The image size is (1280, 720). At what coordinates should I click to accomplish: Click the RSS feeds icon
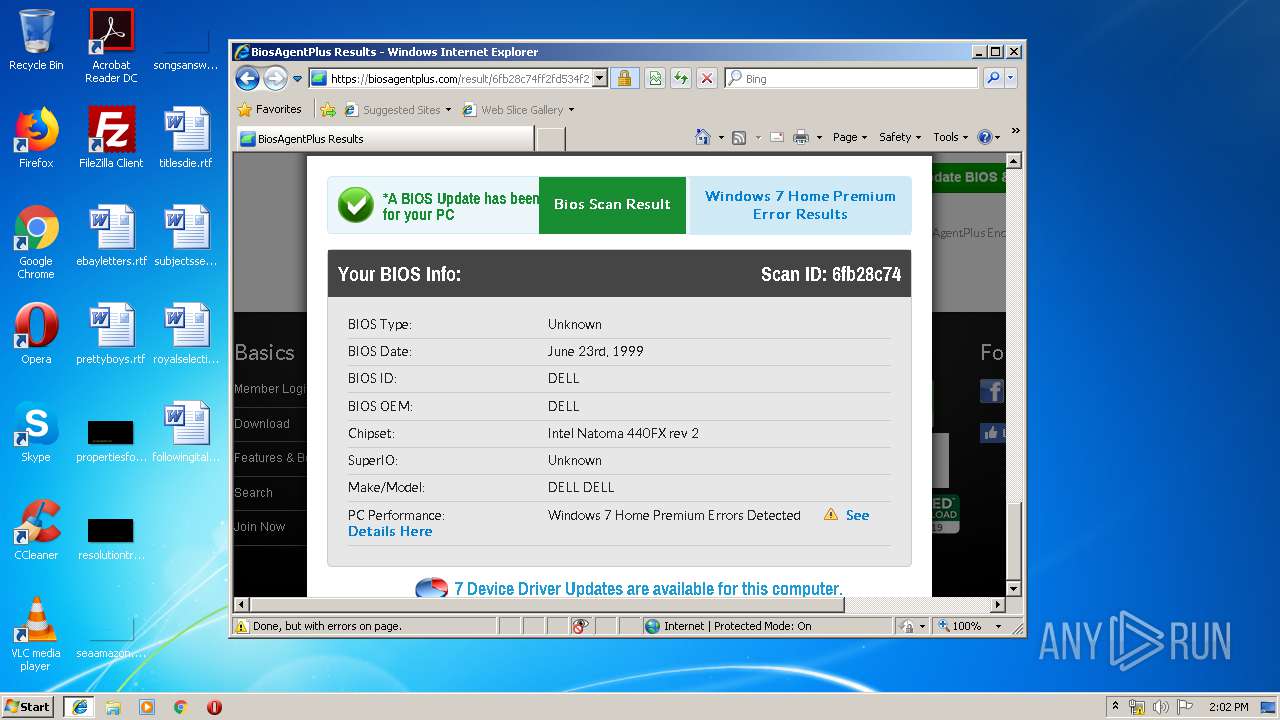tap(739, 137)
